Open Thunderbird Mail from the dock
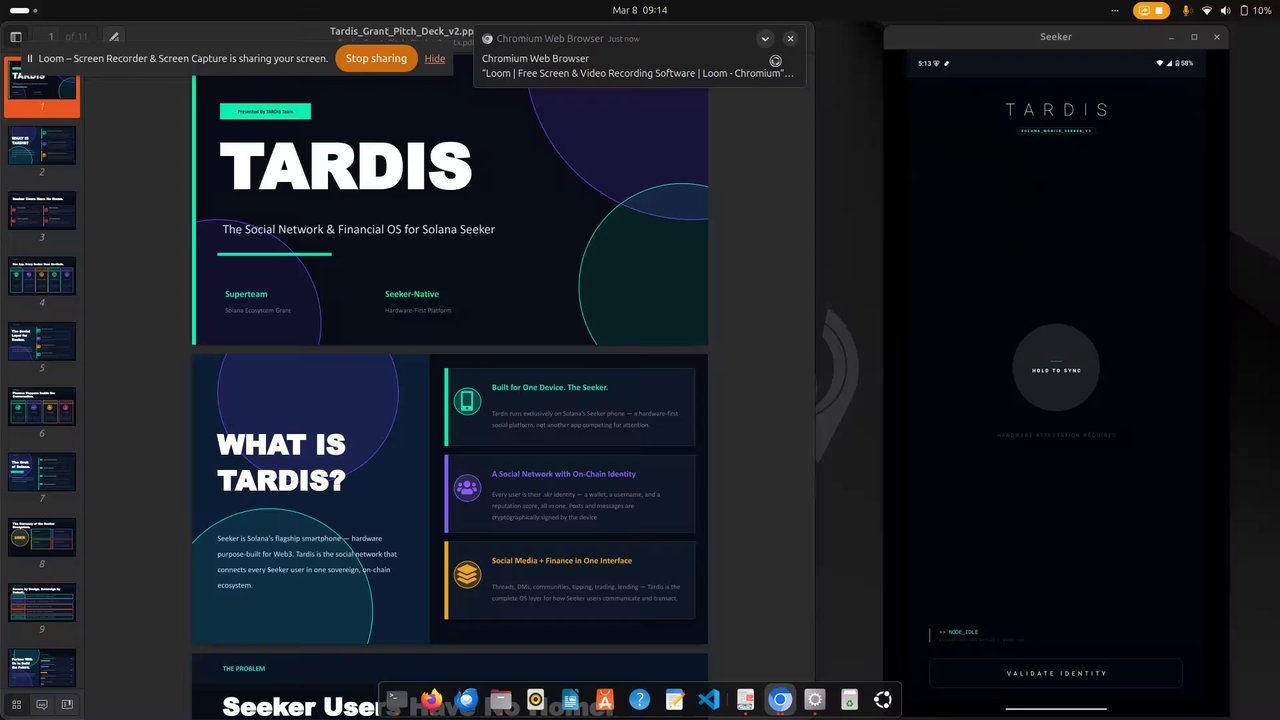Image resolution: width=1280 pixels, height=720 pixels. pyautogui.click(x=467, y=700)
